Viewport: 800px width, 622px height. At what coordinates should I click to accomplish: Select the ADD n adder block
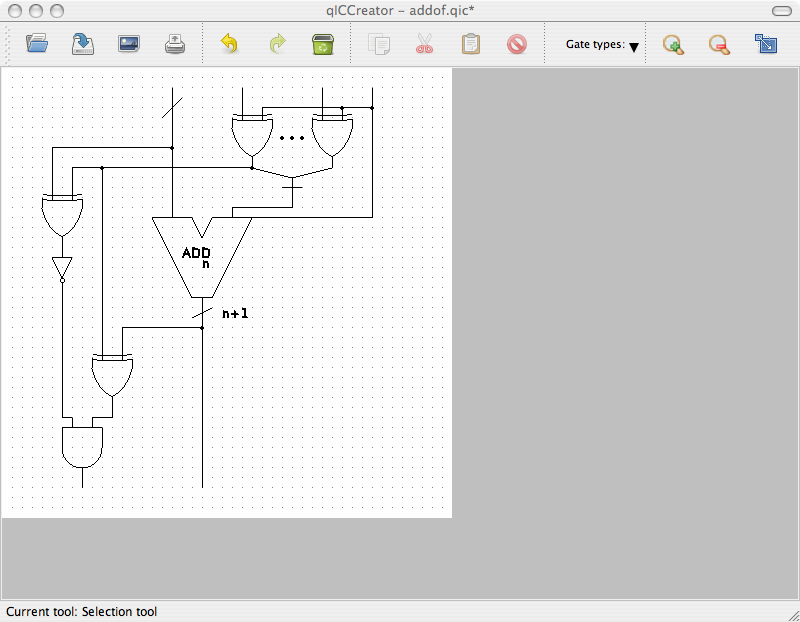tap(202, 257)
